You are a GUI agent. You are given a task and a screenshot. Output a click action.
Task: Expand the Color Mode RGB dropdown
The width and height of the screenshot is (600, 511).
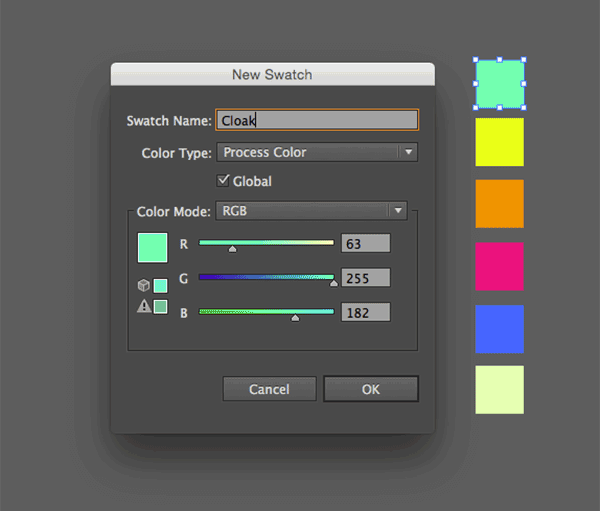312,211
